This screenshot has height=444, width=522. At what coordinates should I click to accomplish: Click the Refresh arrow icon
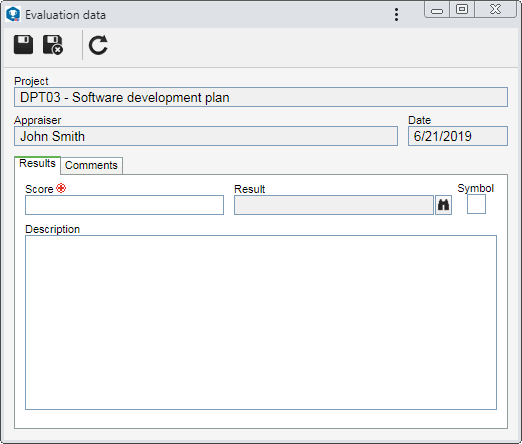pyautogui.click(x=98, y=45)
